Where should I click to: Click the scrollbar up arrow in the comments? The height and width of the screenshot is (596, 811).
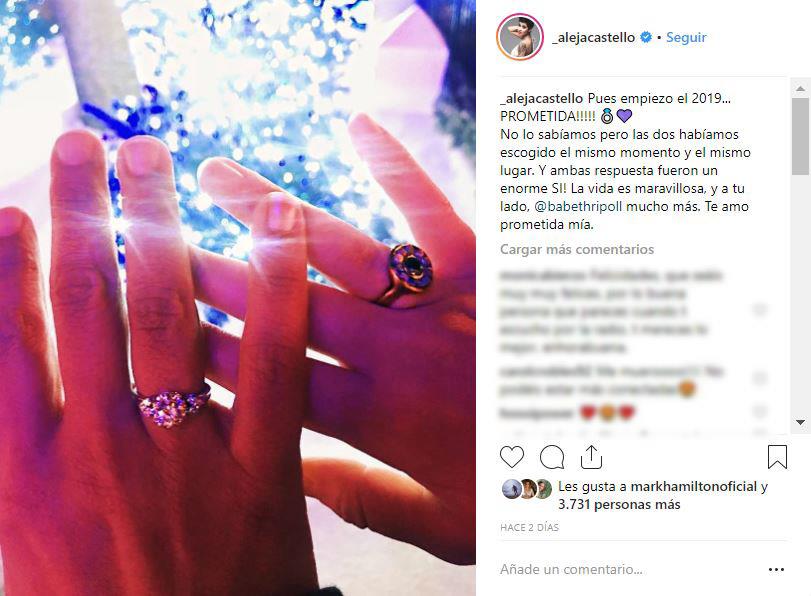pos(800,88)
